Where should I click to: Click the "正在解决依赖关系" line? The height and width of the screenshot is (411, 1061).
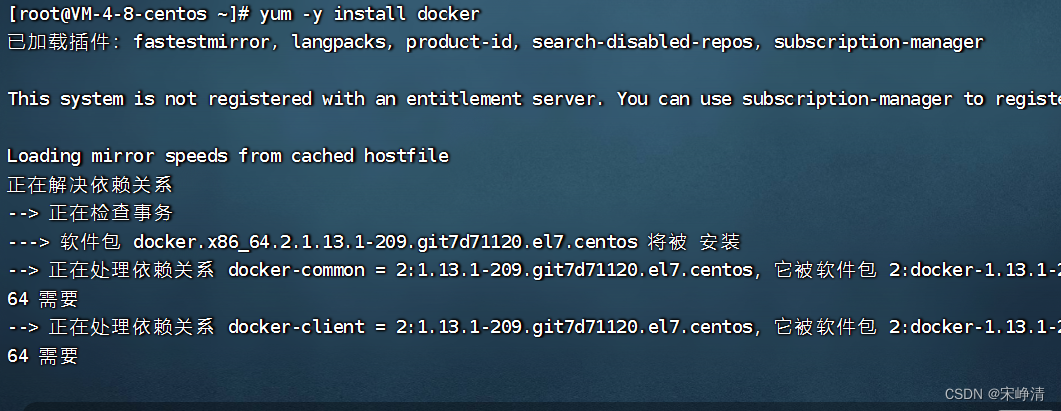pos(90,185)
